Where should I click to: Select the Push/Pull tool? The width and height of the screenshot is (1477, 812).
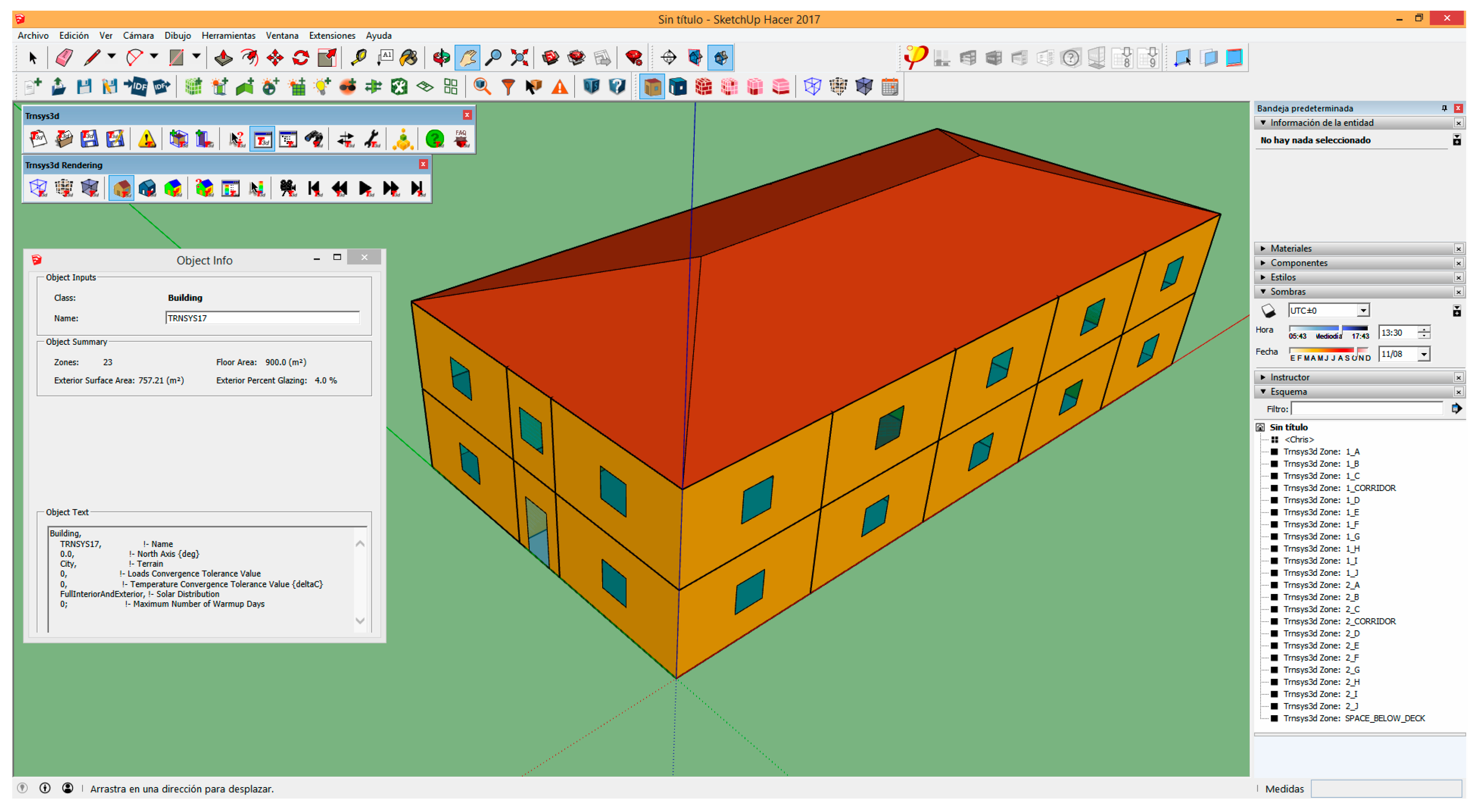pyautogui.click(x=223, y=57)
